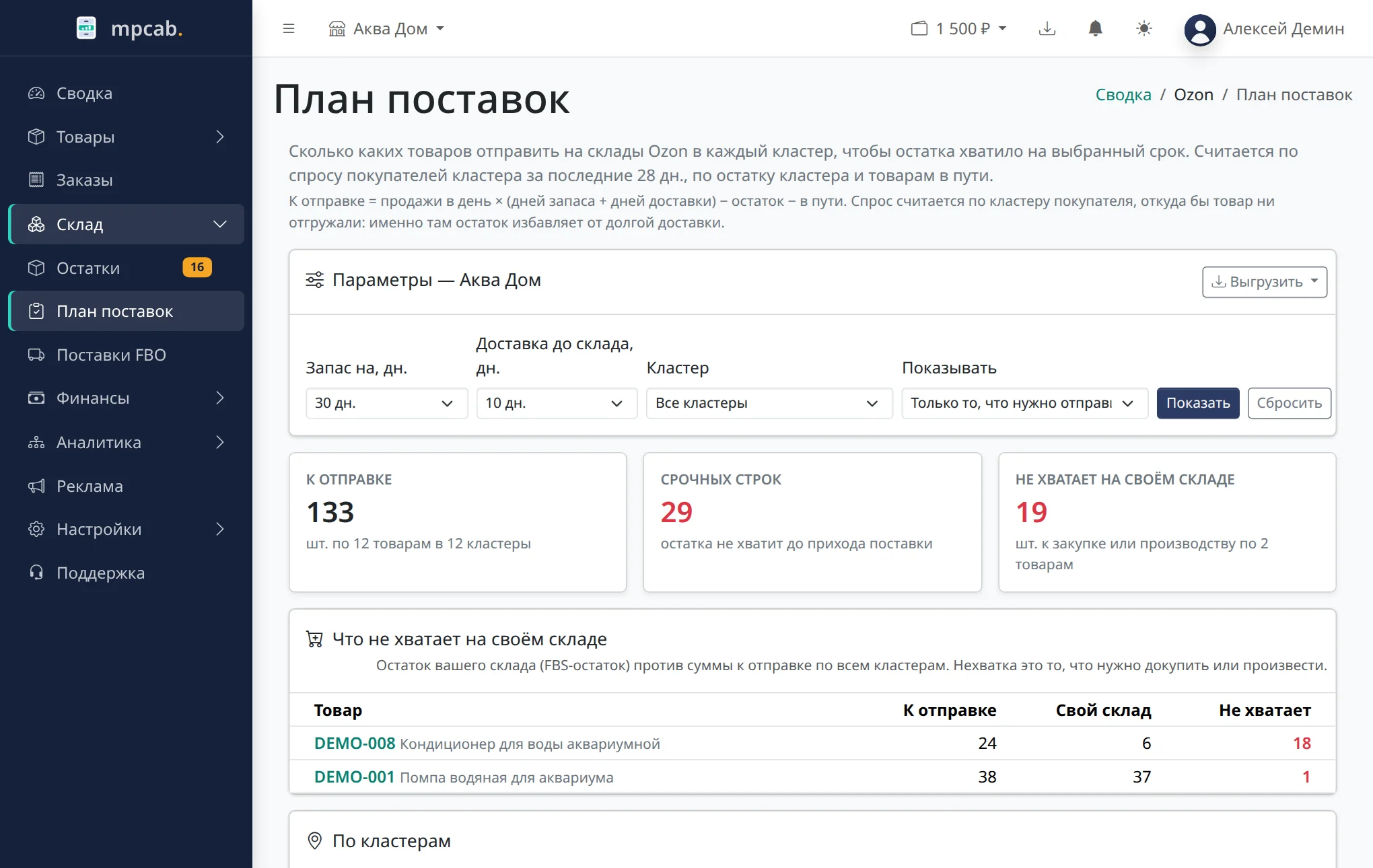
Task: Open the Все кластеры cluster select
Action: click(x=769, y=403)
